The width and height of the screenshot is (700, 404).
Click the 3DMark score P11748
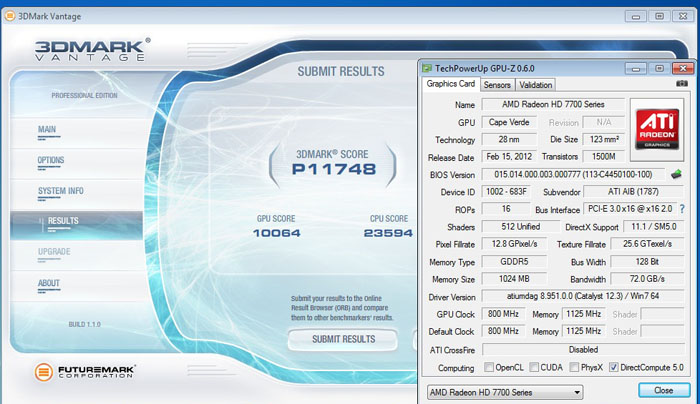point(333,170)
